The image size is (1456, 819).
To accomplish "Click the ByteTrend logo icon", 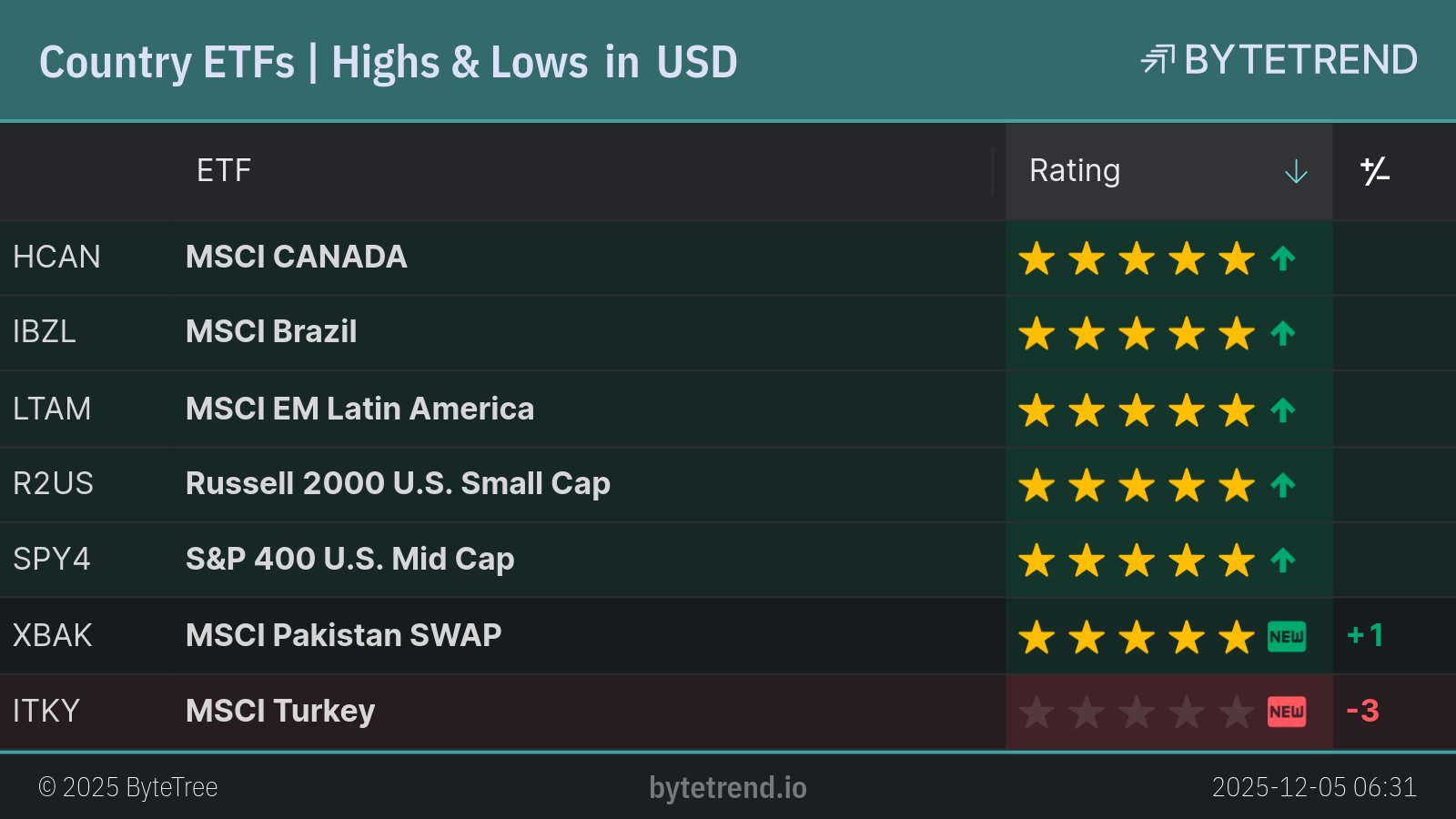I will tap(1158, 60).
